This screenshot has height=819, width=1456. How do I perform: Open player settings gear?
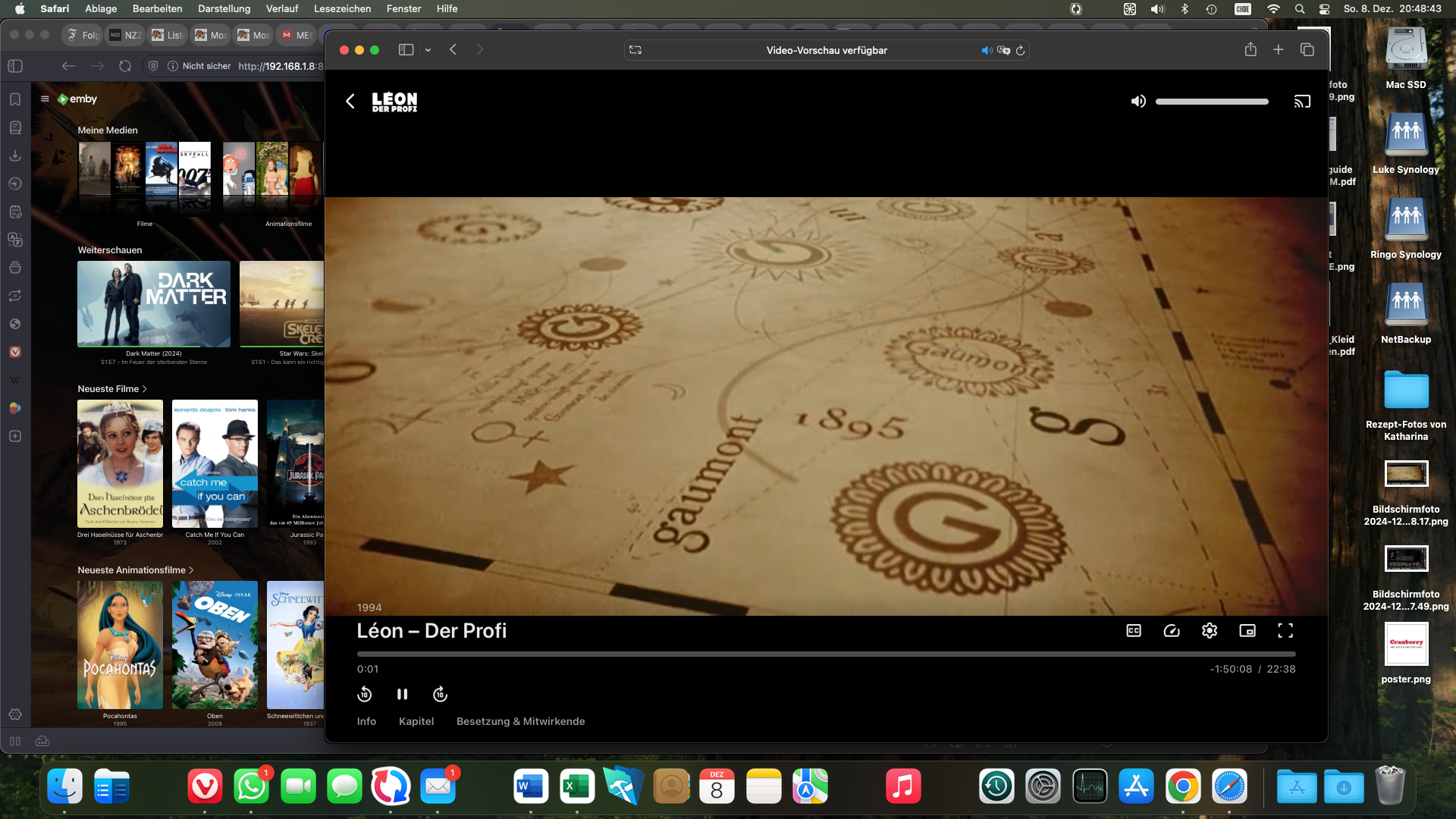(1210, 631)
